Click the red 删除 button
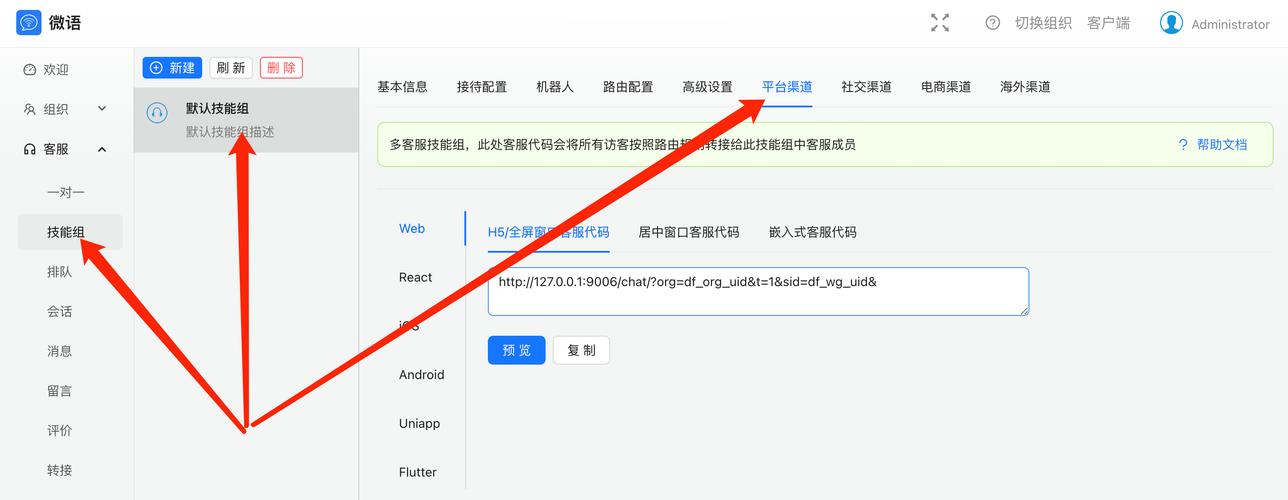 point(281,68)
